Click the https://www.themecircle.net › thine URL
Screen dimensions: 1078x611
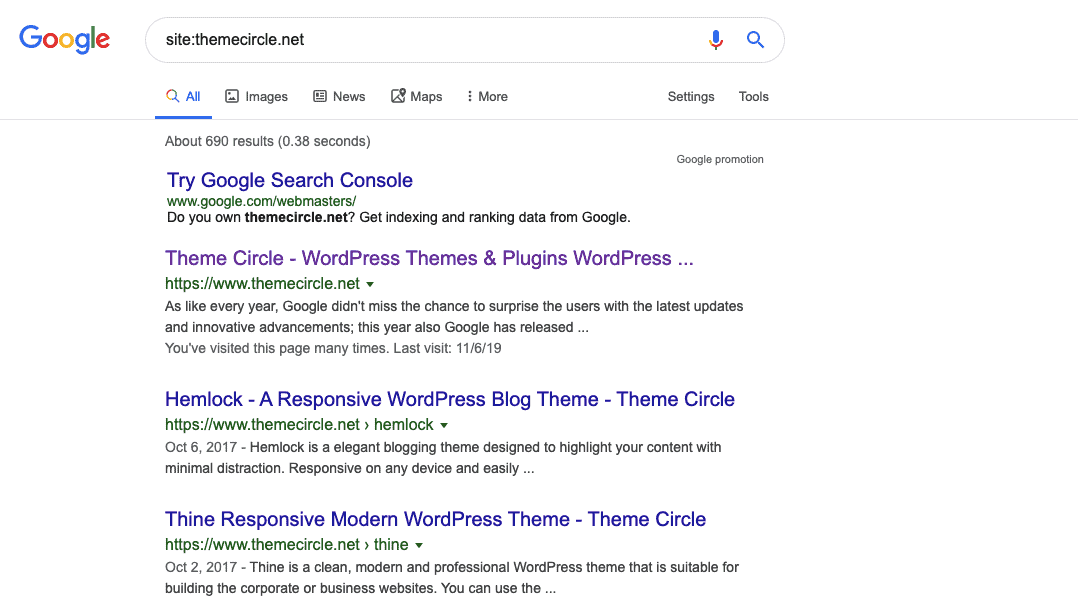click(x=287, y=544)
